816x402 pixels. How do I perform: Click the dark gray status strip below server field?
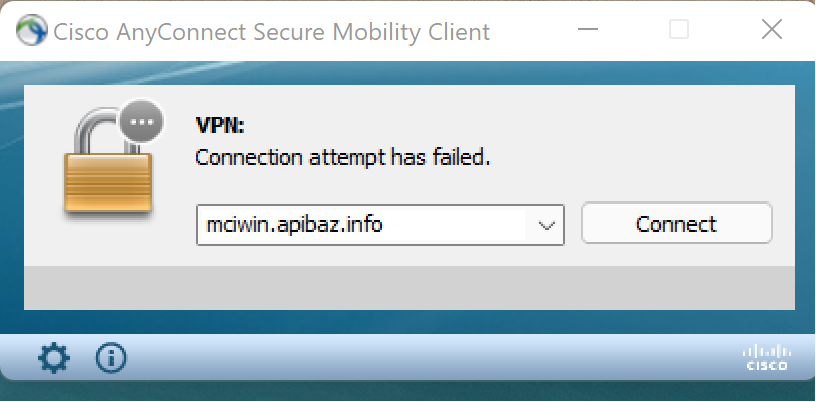(x=409, y=288)
